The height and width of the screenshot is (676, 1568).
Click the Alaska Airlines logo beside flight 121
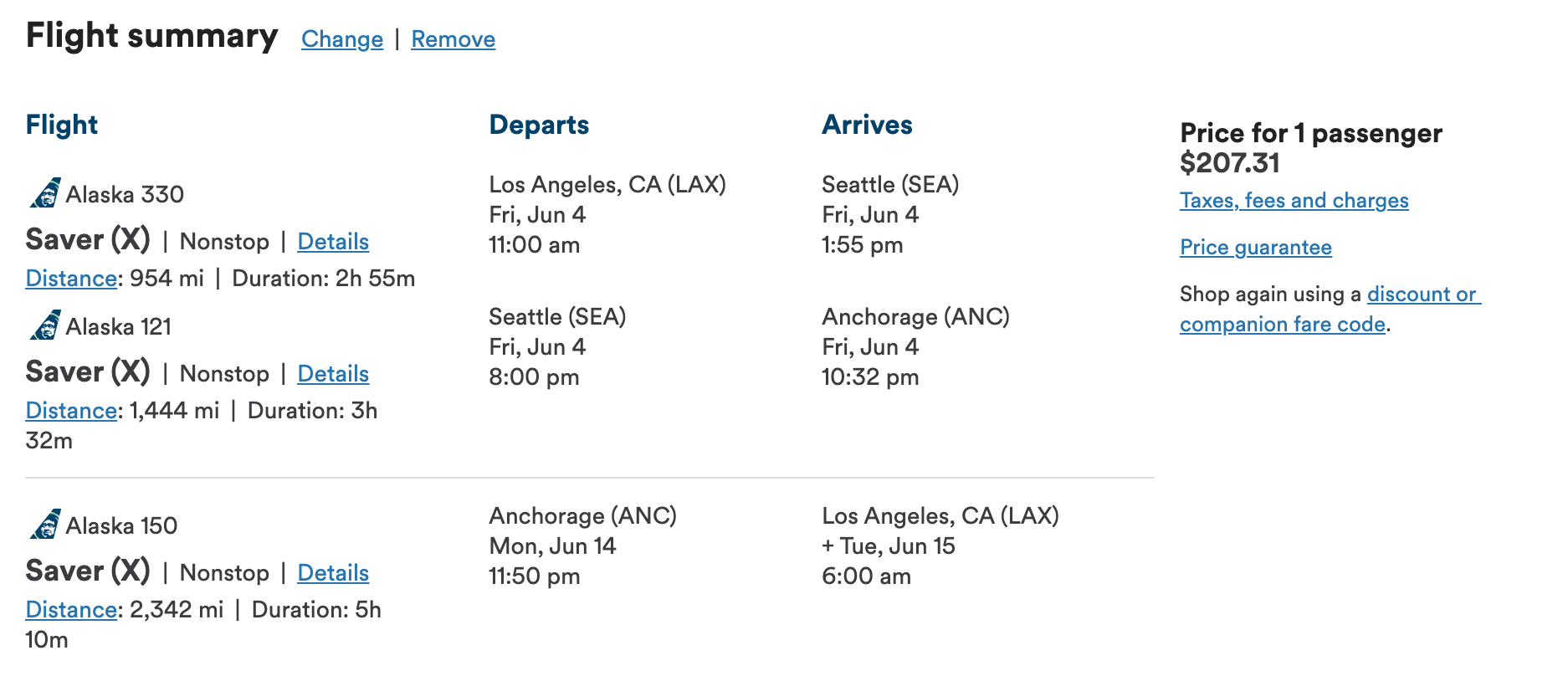pos(45,325)
